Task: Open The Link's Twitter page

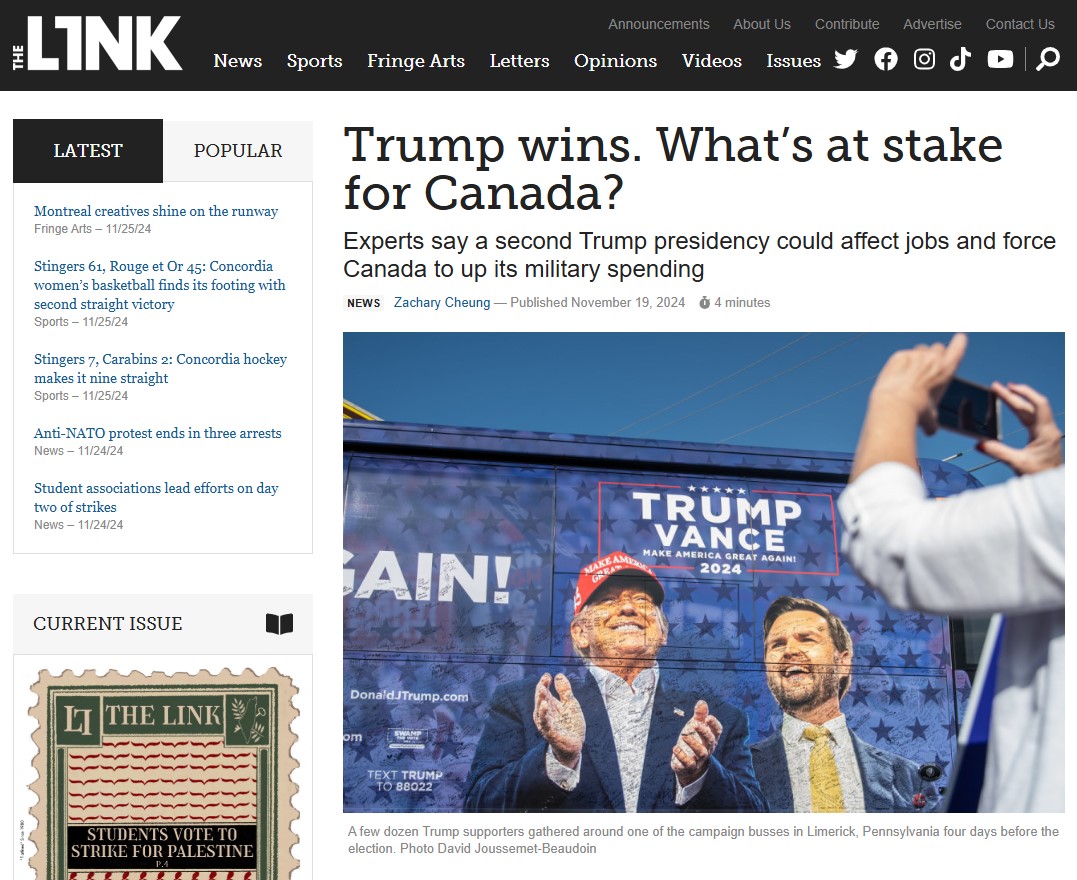Action: tap(846, 60)
